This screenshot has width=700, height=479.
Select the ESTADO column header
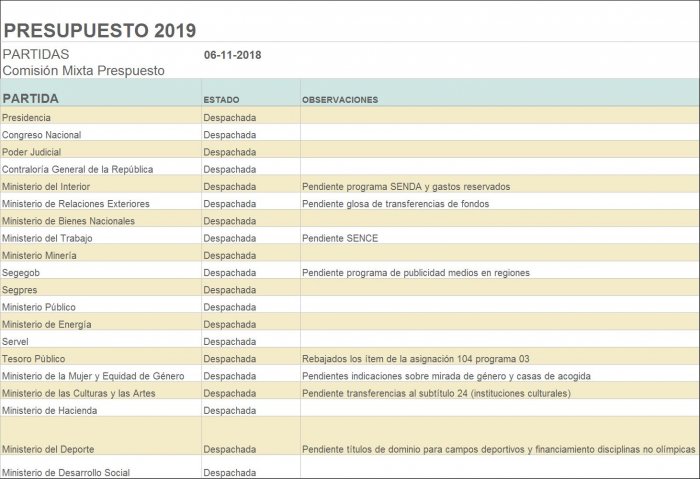click(221, 100)
